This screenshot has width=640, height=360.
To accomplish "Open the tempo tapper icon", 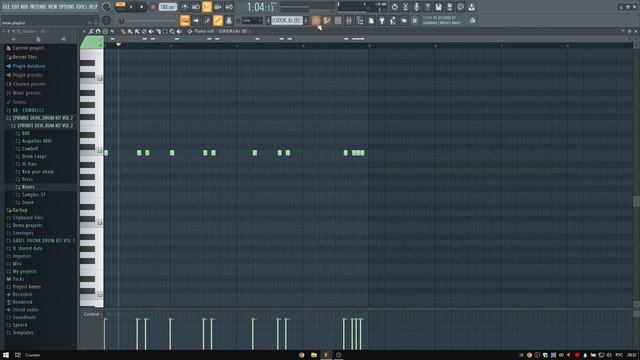I will click(x=393, y=20).
